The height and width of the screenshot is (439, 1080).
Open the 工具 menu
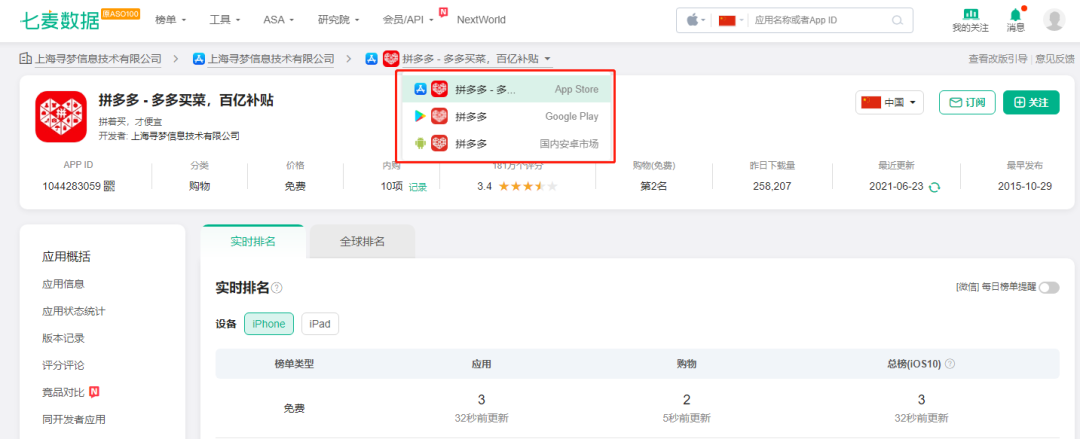[225, 20]
